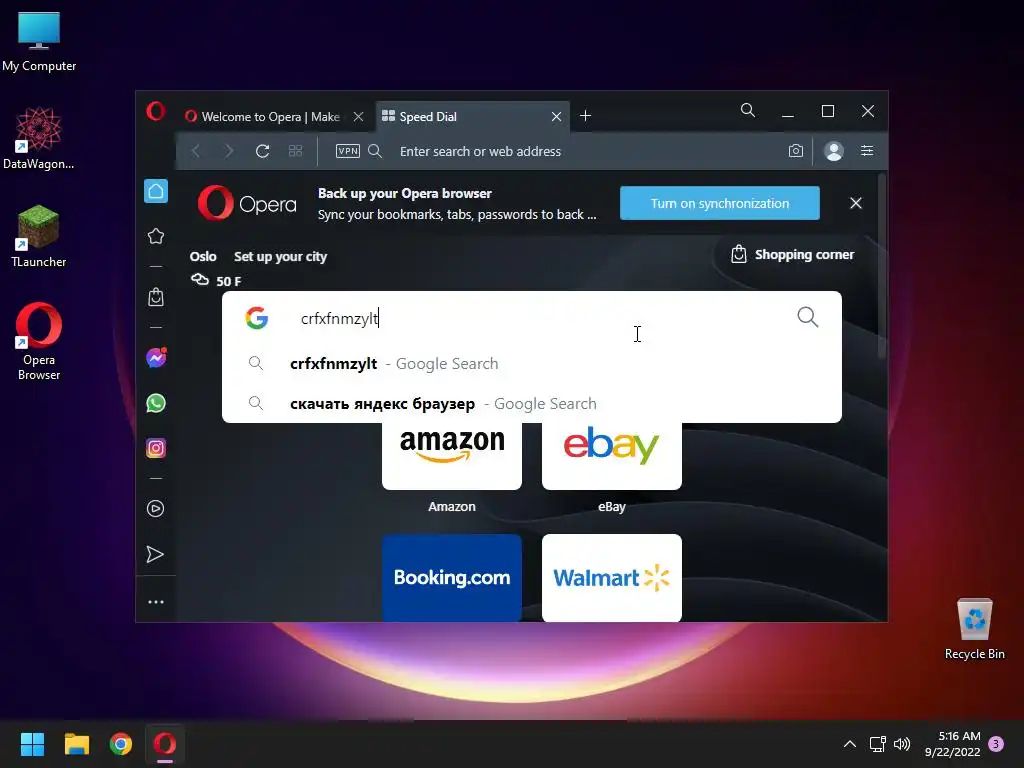The height and width of the screenshot is (768, 1024).
Task: Toggle the VPN badge in address bar
Action: coord(347,152)
